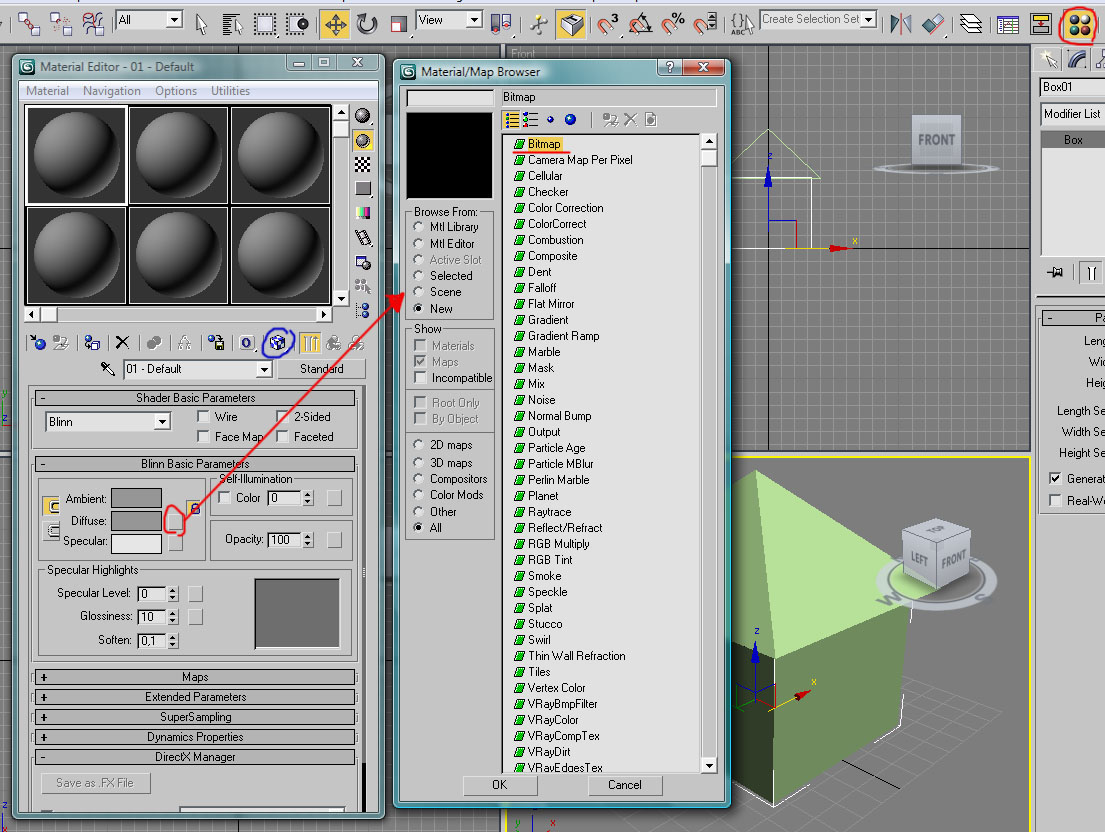Click the Mirror tool icon
Screen dimensions: 1105x832
[901, 23]
